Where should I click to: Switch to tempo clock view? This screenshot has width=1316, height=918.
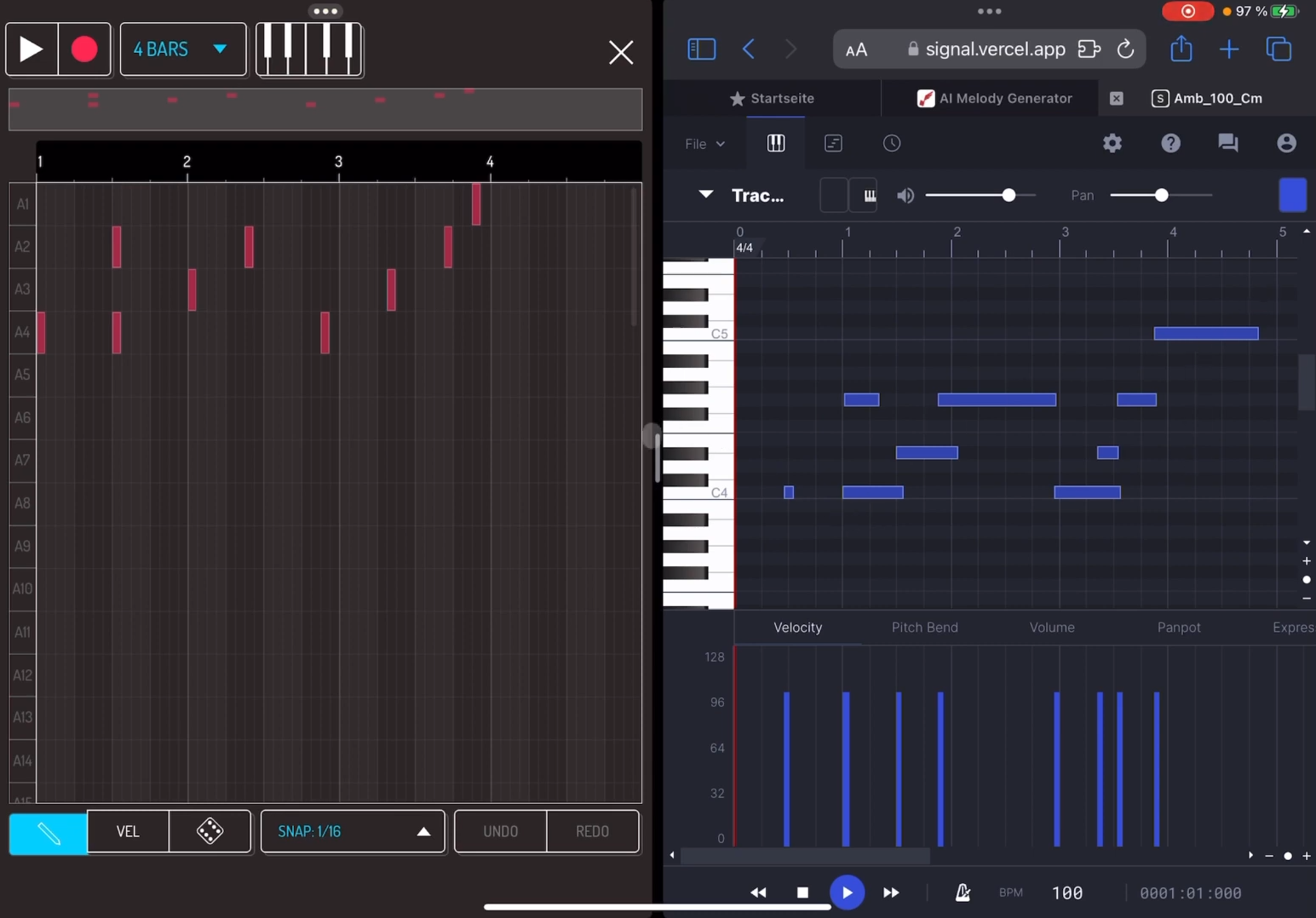pos(891,143)
